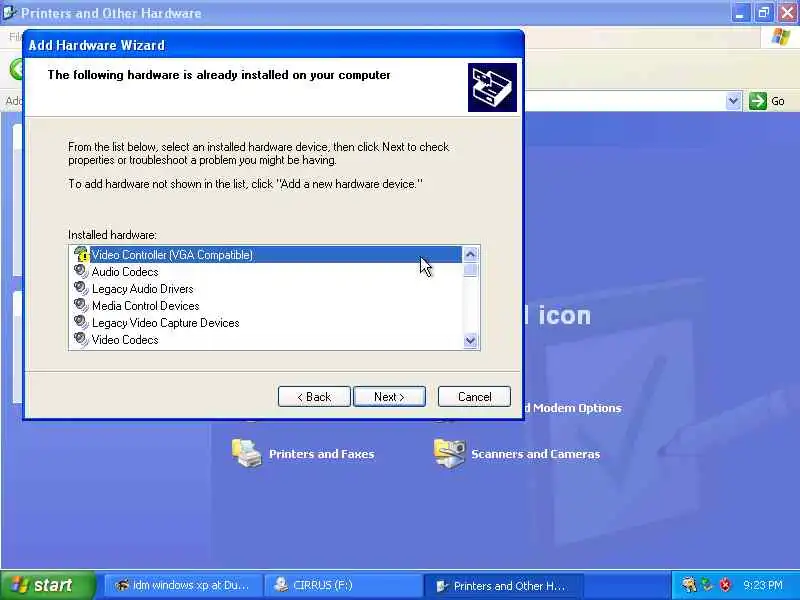Viewport: 800px width, 600px height.
Task: Open Scanners and Cameras link
Action: pyautogui.click(x=536, y=454)
